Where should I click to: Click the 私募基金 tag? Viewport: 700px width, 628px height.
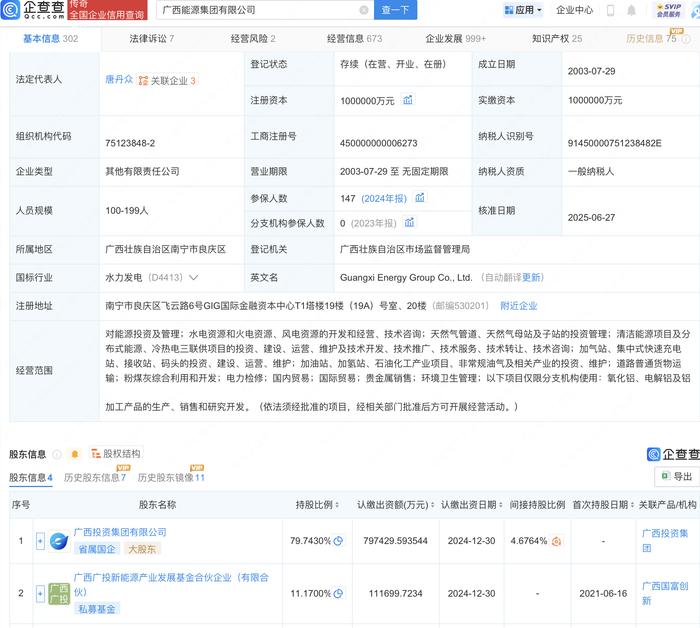click(97, 609)
